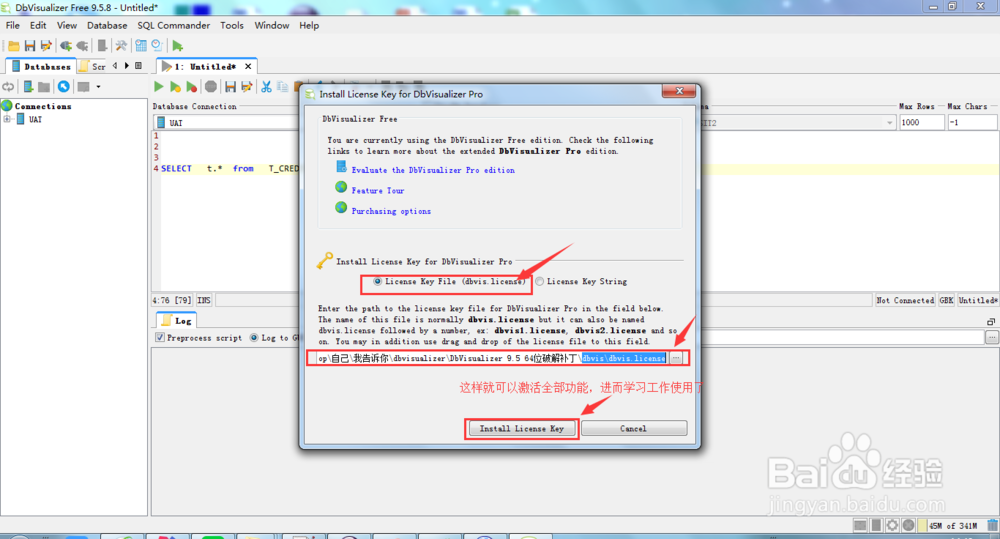Open the View menu

pos(67,26)
